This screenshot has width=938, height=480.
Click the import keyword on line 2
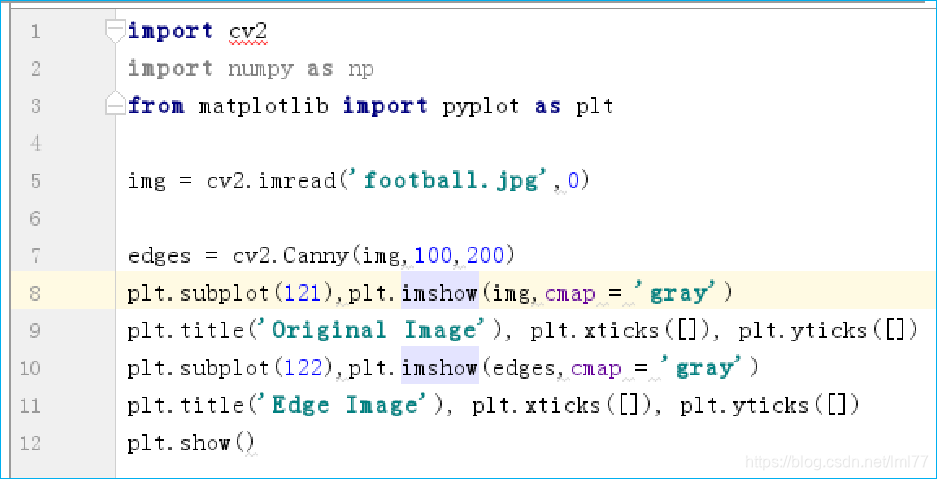click(170, 69)
